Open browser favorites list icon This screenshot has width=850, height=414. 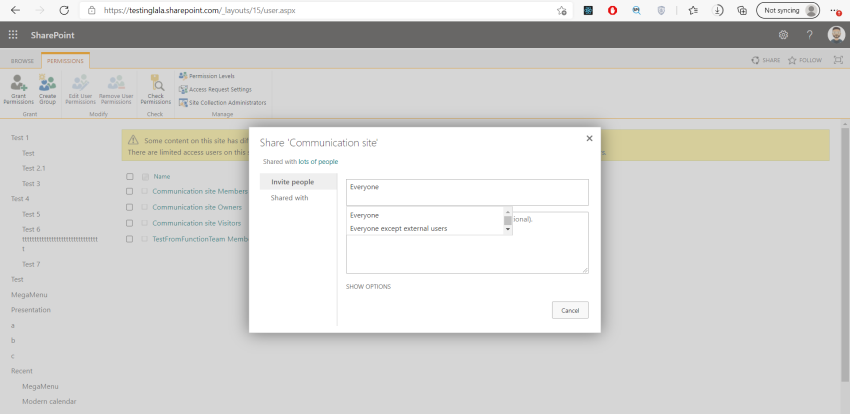[x=693, y=10]
